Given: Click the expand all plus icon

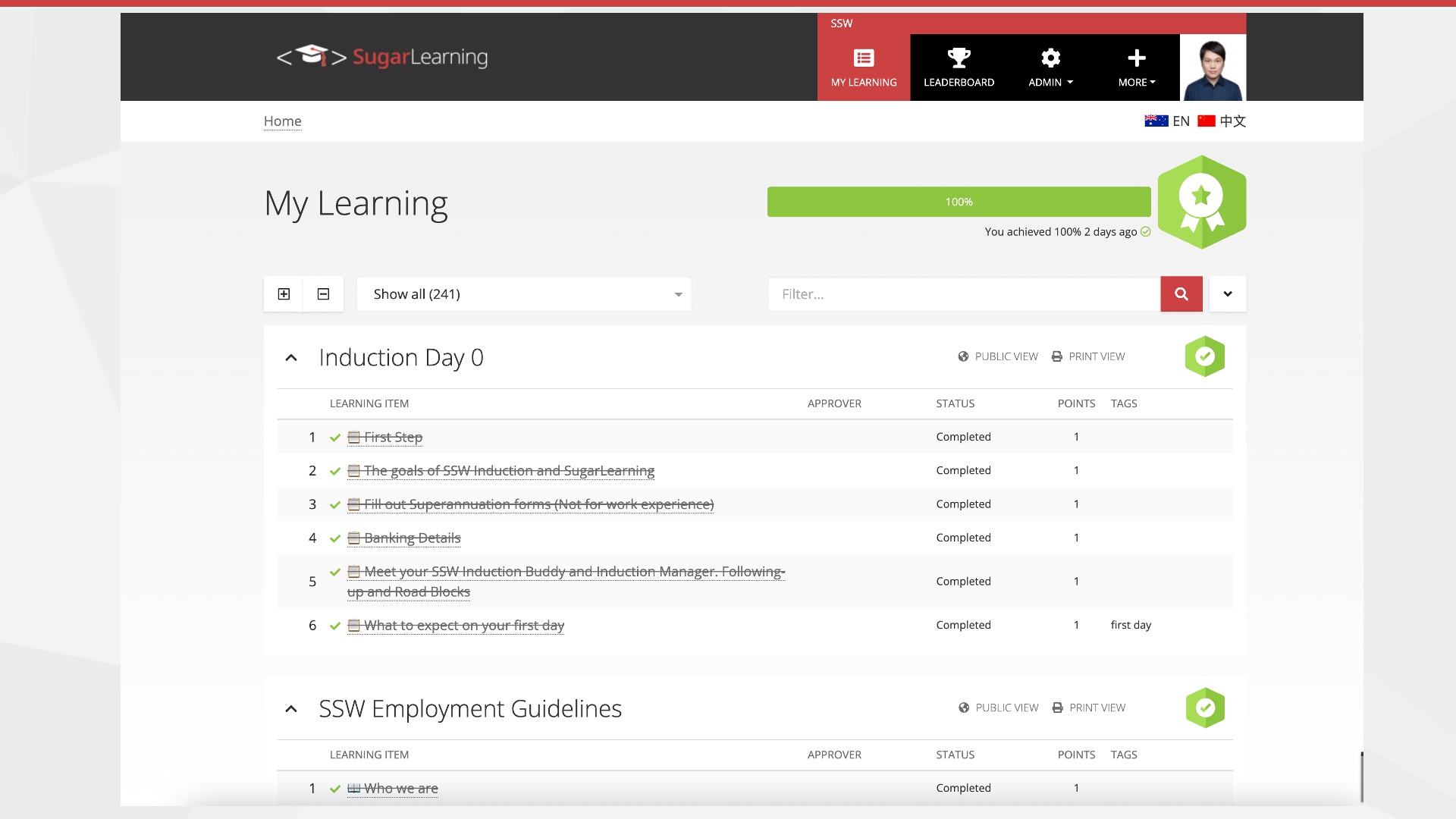Looking at the screenshot, I should [284, 294].
